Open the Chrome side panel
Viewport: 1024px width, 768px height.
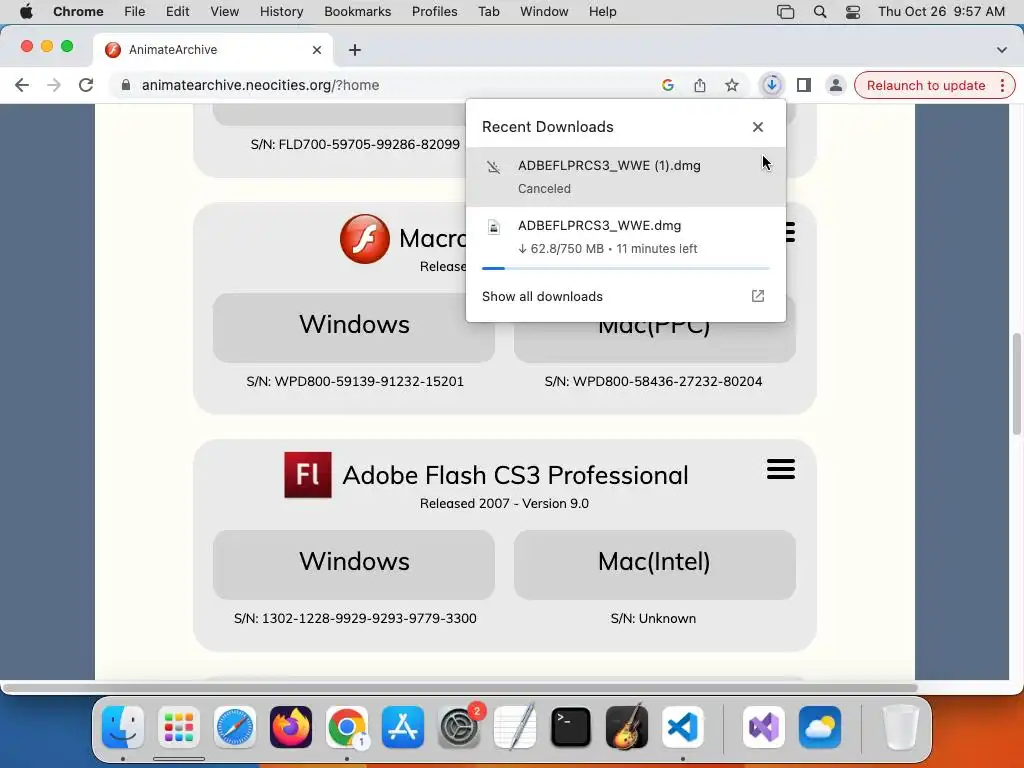pyautogui.click(x=803, y=85)
